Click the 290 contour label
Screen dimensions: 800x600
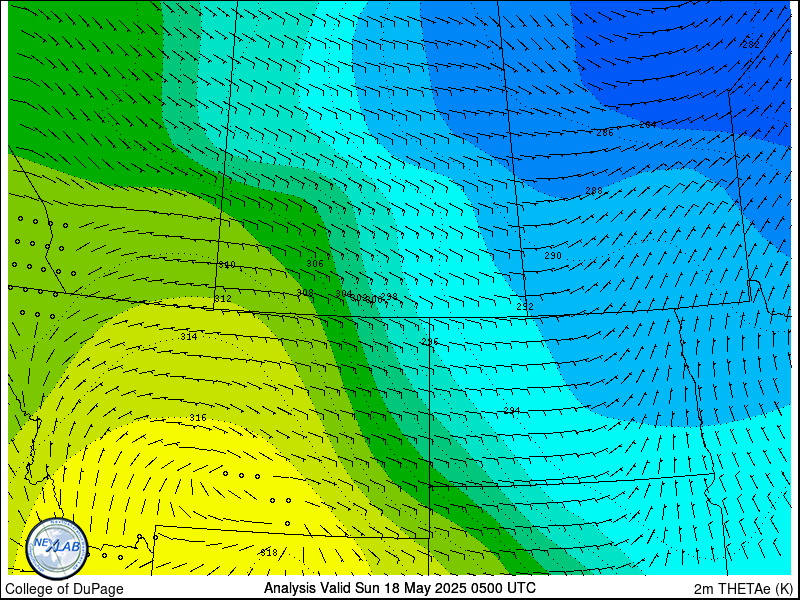[553, 256]
